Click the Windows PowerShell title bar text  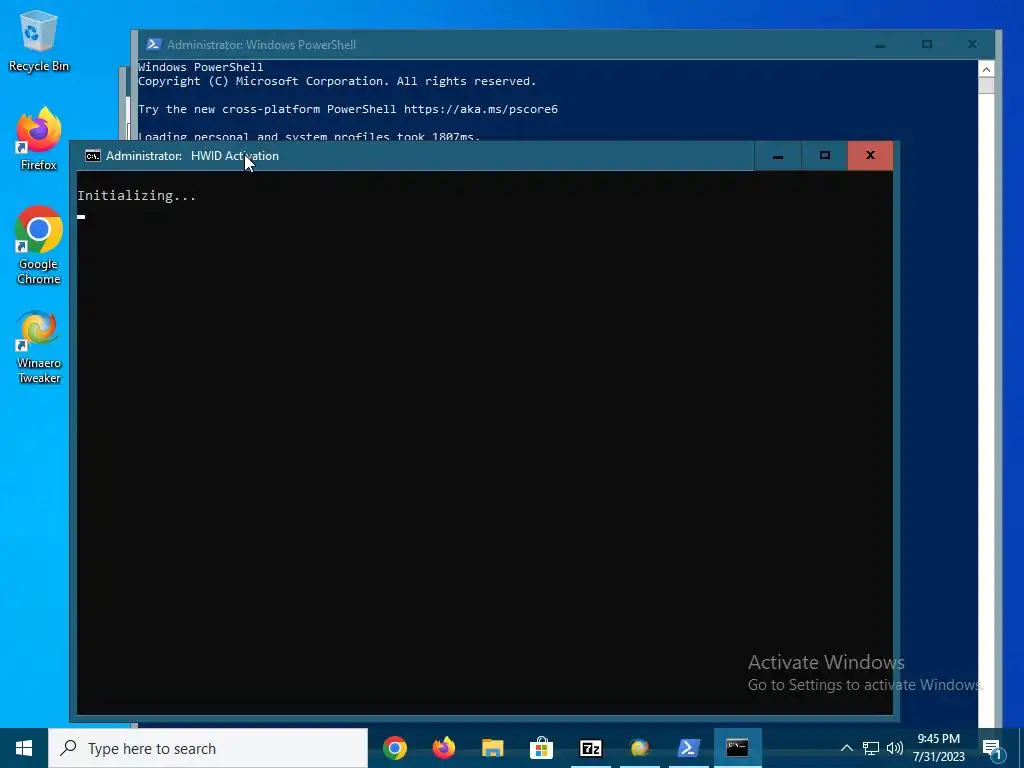coord(261,44)
